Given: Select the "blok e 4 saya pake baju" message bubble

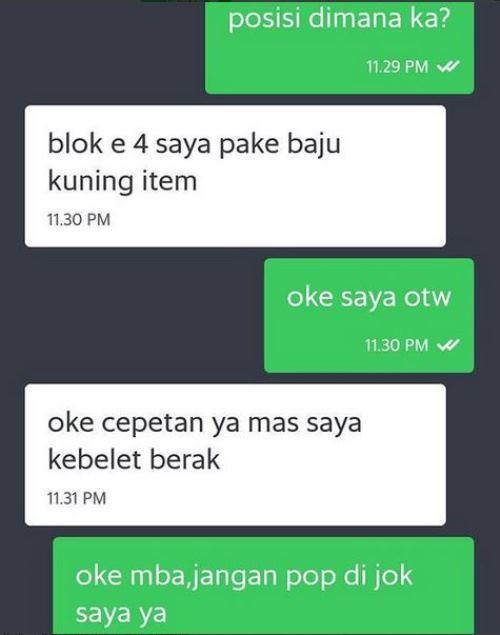Looking at the screenshot, I should click(x=235, y=176).
